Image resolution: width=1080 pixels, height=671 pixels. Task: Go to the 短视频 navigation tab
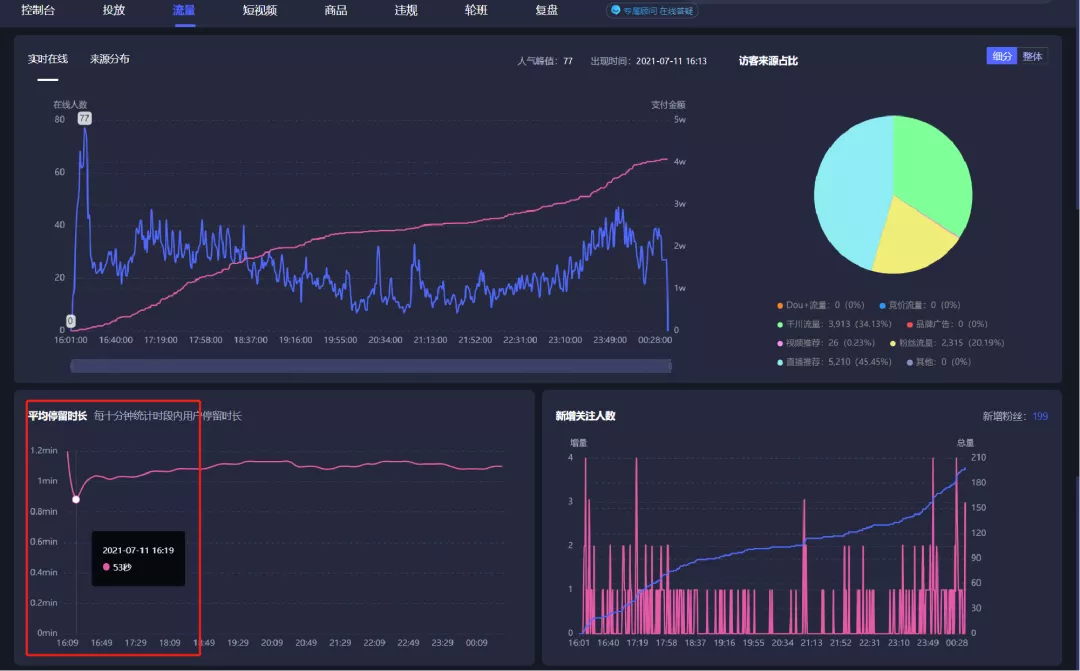point(260,10)
